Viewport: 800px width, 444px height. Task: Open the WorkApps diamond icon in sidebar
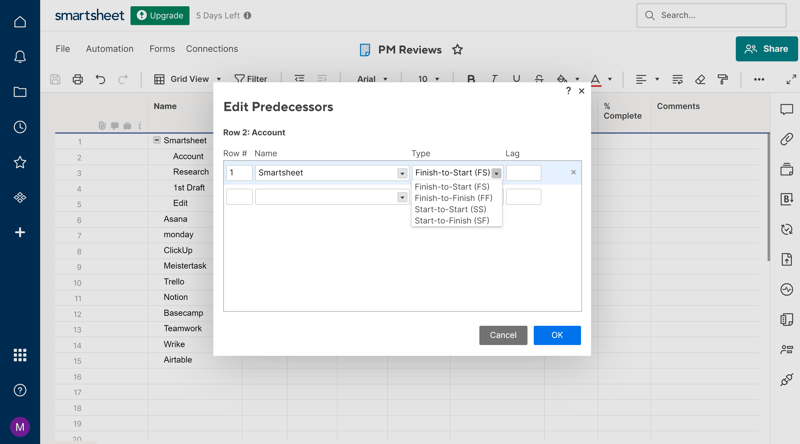coord(20,198)
